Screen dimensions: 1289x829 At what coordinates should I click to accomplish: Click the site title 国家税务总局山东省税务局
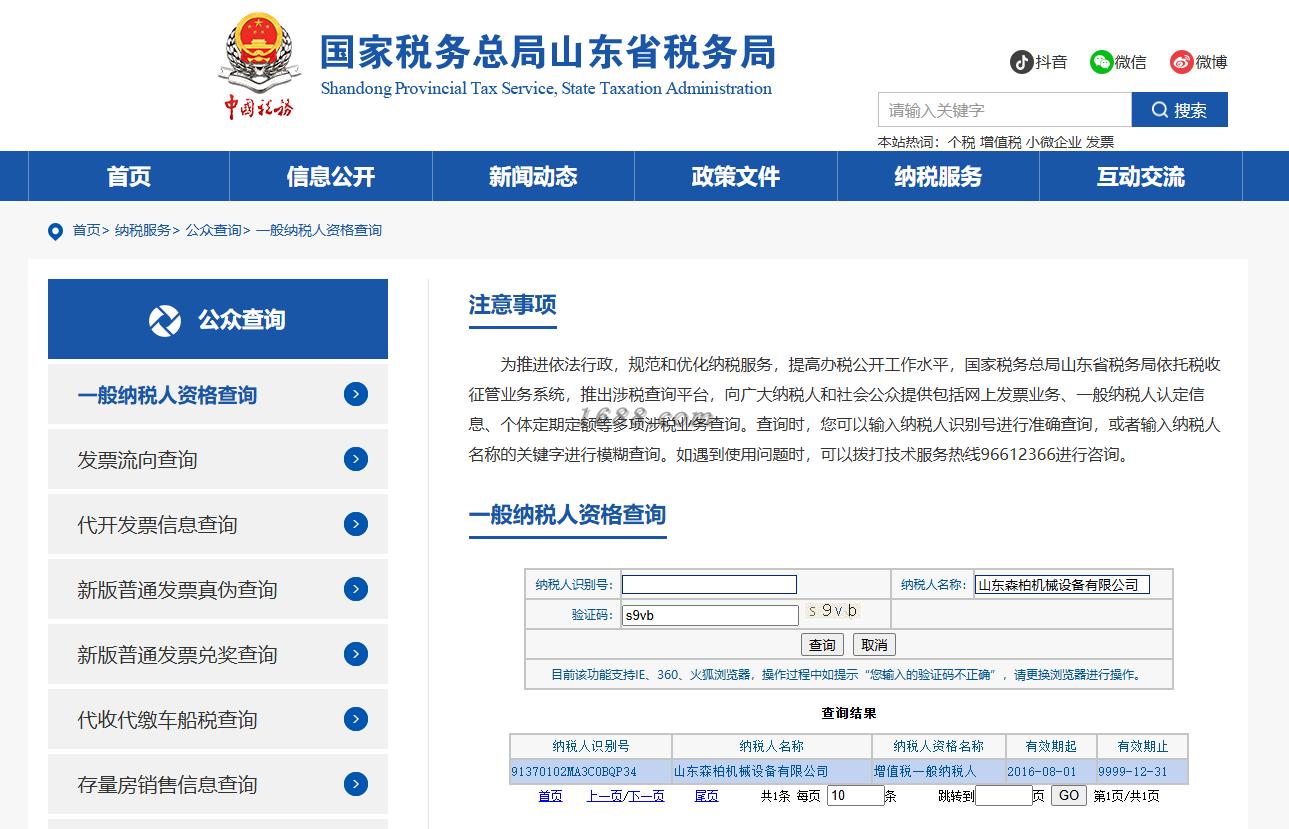(x=548, y=52)
